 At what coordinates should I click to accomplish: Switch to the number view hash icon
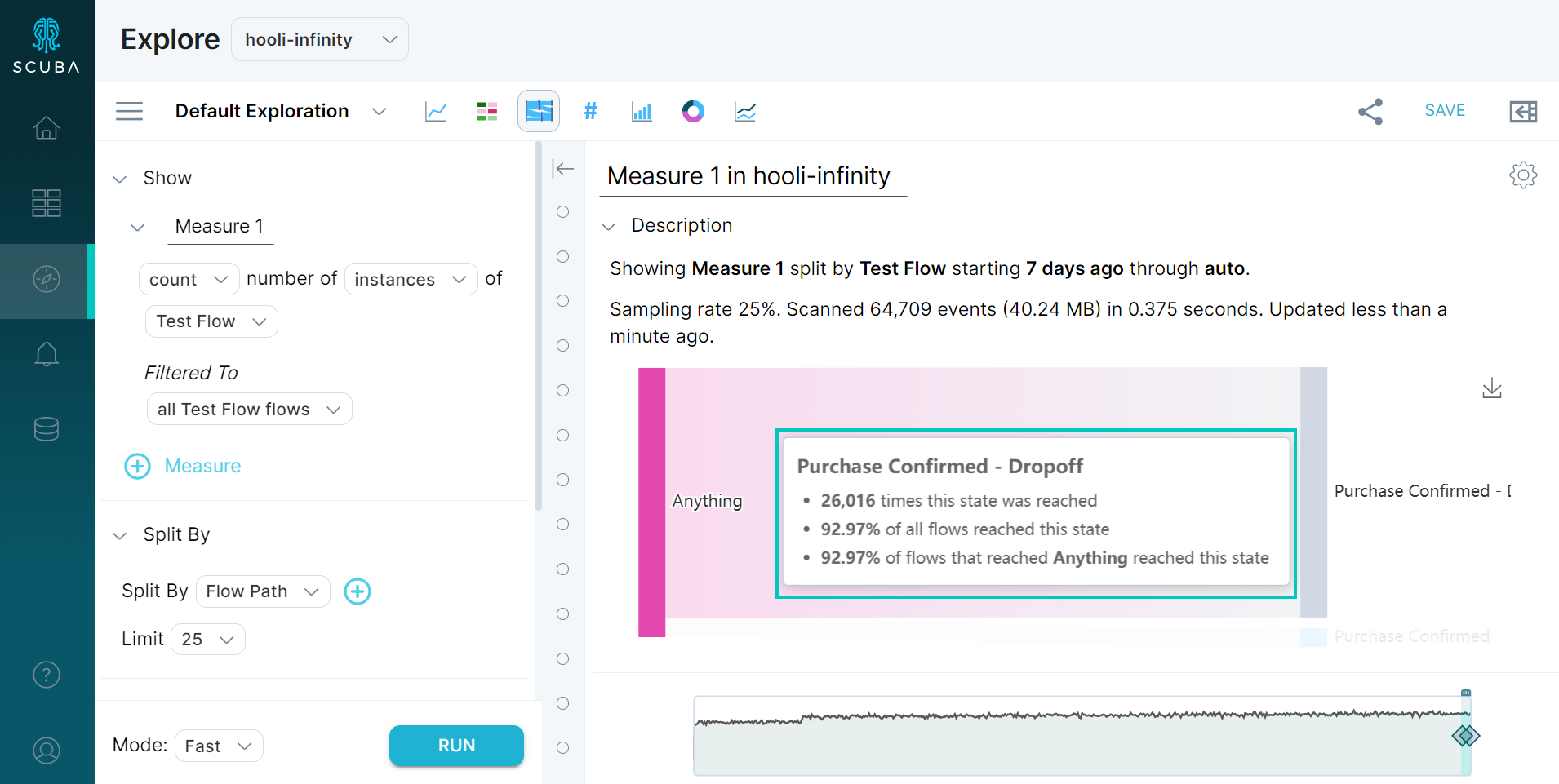point(591,111)
